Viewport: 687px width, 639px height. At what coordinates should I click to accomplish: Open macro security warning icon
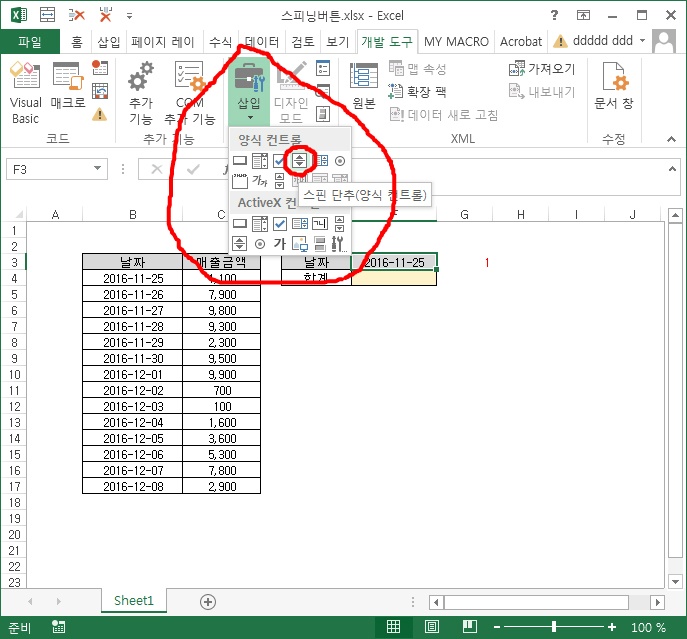point(100,115)
